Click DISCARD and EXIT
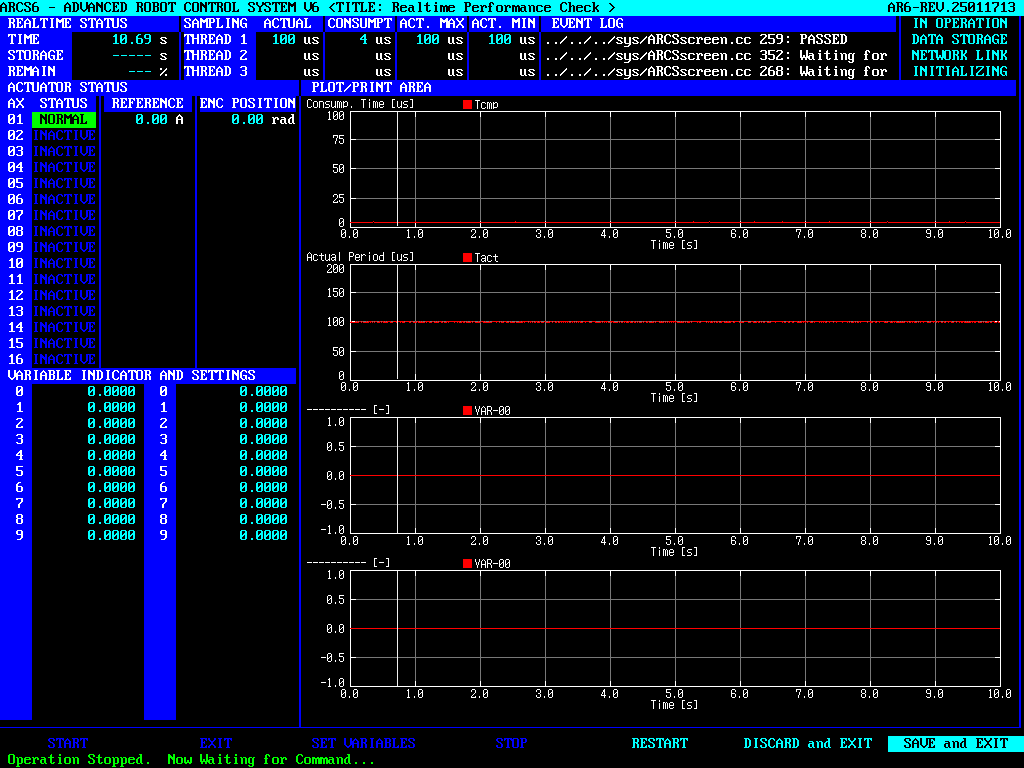1024x768 pixels. coord(808,743)
